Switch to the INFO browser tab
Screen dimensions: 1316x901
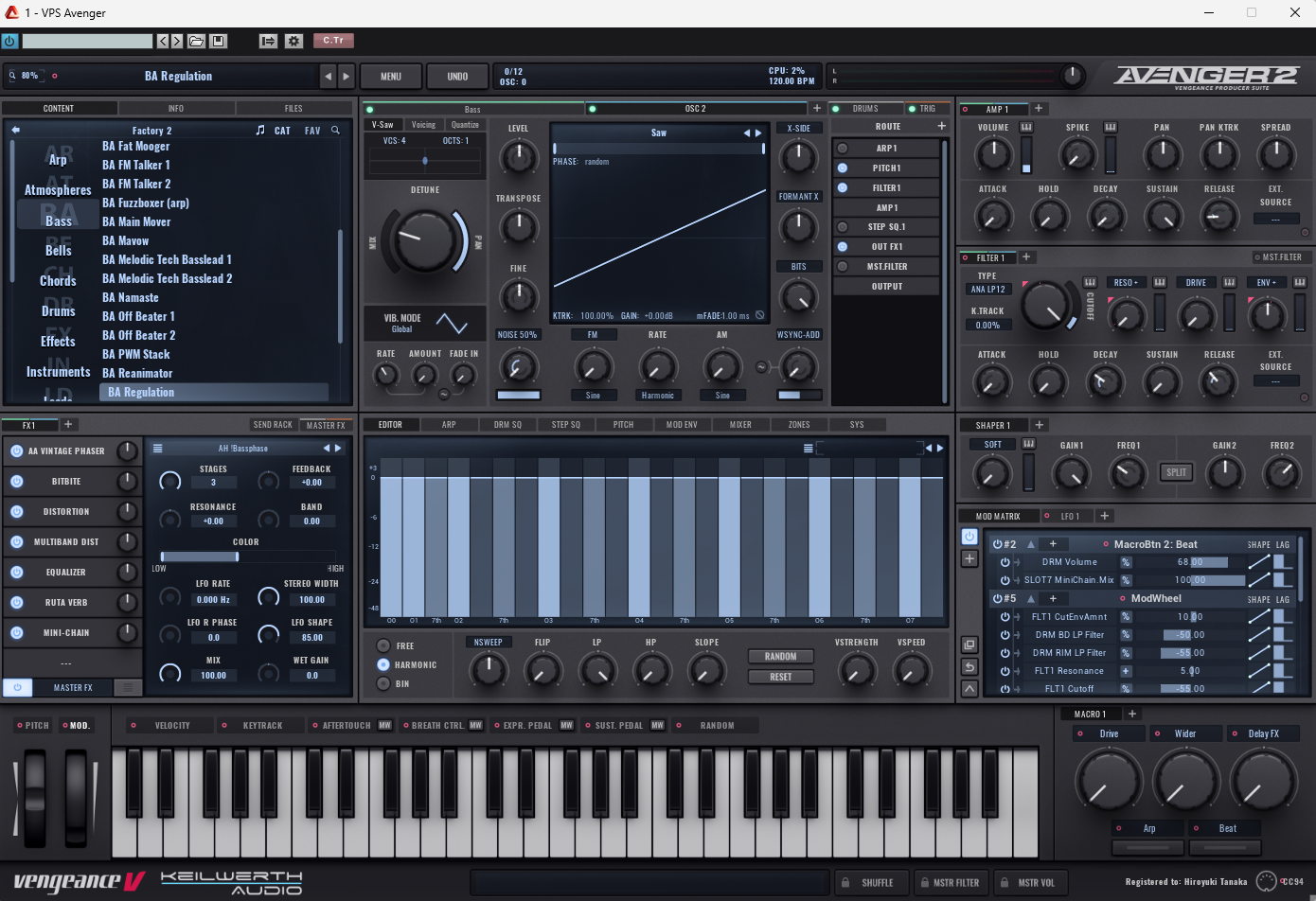[176, 108]
